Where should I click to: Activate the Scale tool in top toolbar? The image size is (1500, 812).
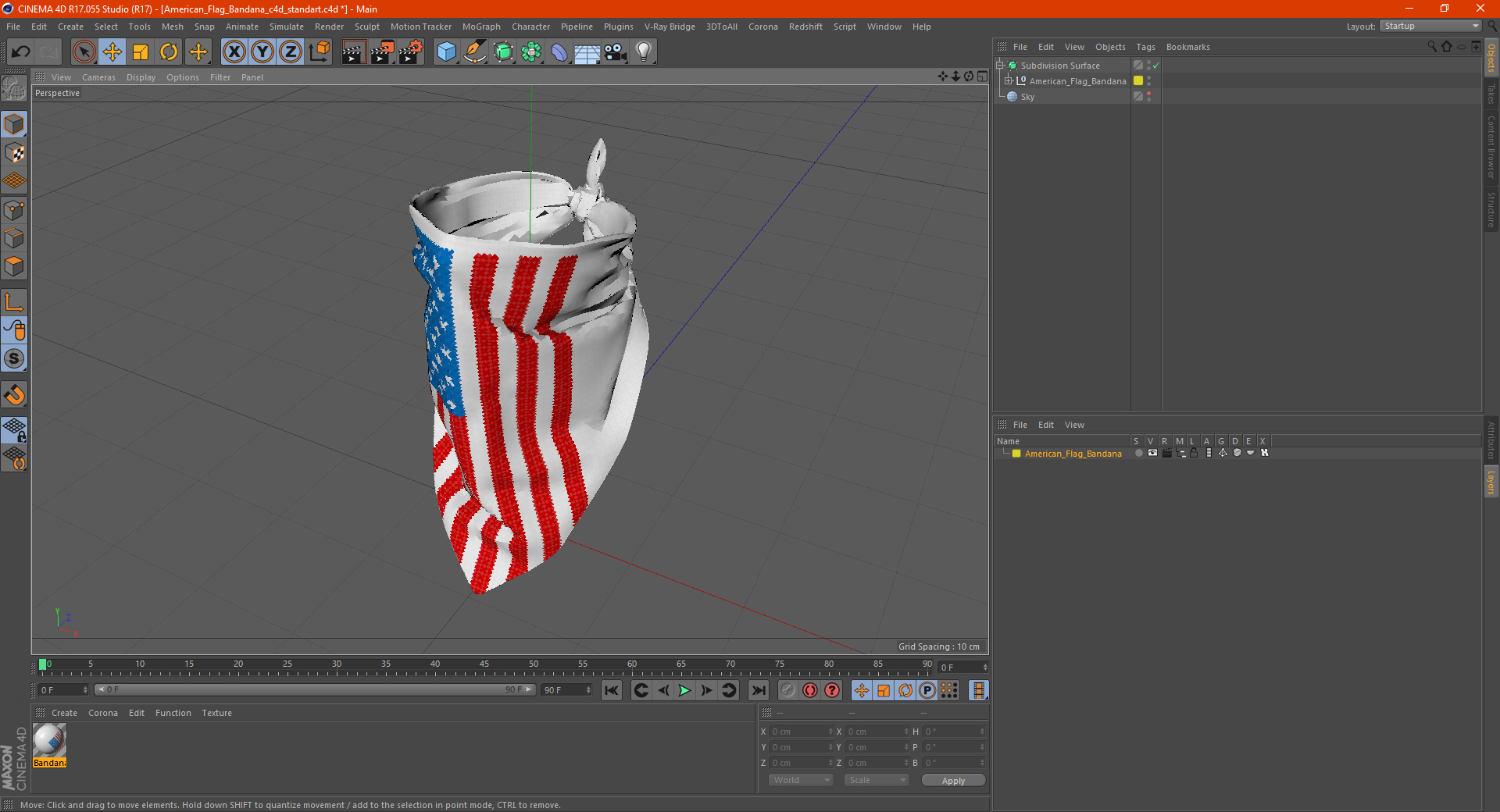pyautogui.click(x=141, y=52)
